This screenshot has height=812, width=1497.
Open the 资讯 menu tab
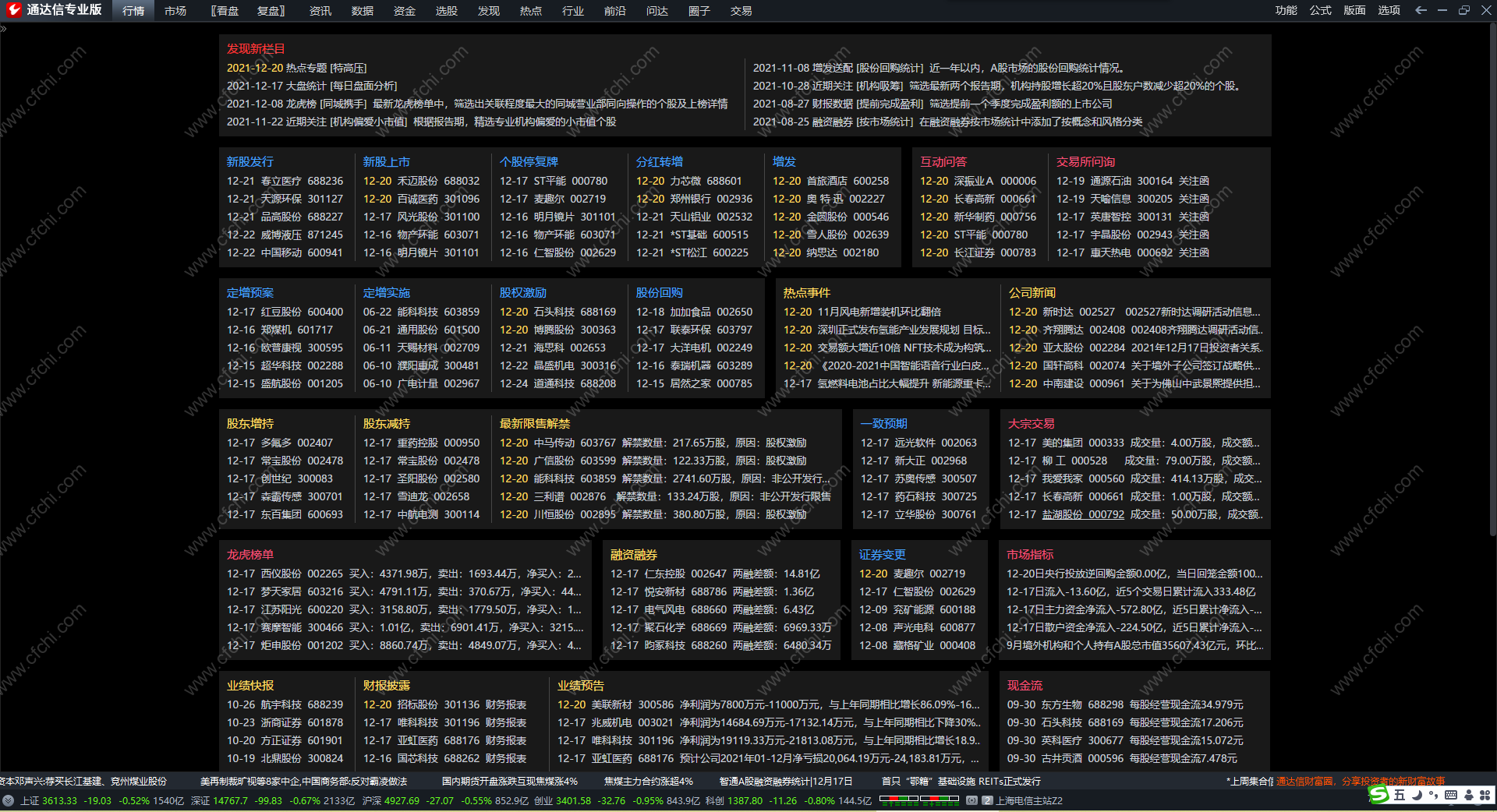tap(320, 11)
